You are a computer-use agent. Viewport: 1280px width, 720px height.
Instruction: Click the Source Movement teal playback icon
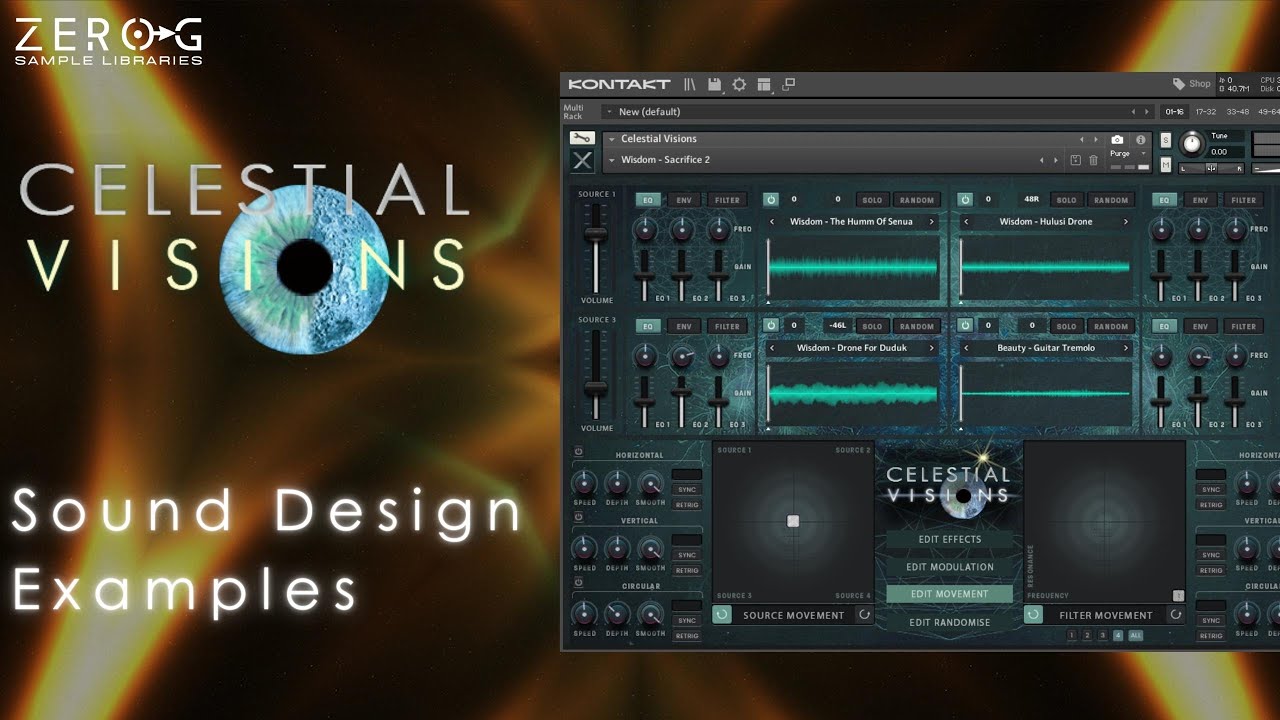click(x=722, y=615)
